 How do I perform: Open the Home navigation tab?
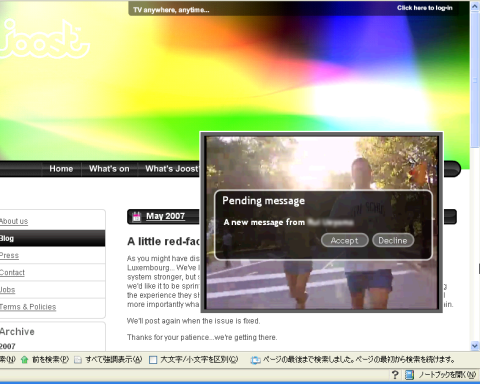point(61,169)
